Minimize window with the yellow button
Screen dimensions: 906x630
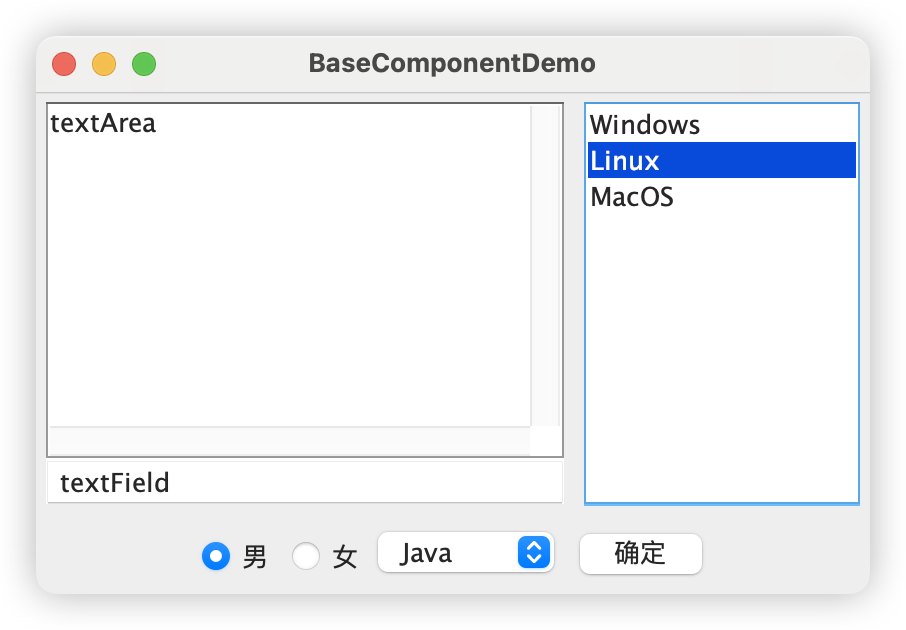coord(104,64)
